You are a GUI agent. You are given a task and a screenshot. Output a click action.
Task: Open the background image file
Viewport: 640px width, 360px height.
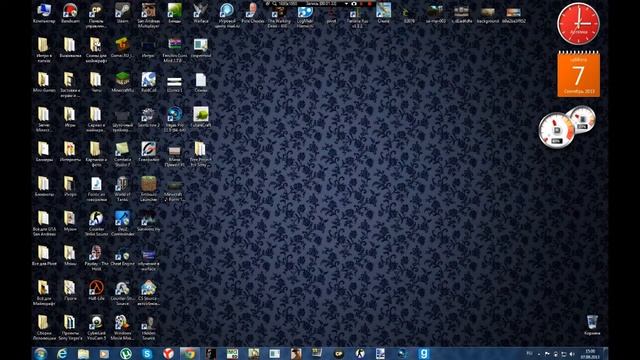point(487,15)
